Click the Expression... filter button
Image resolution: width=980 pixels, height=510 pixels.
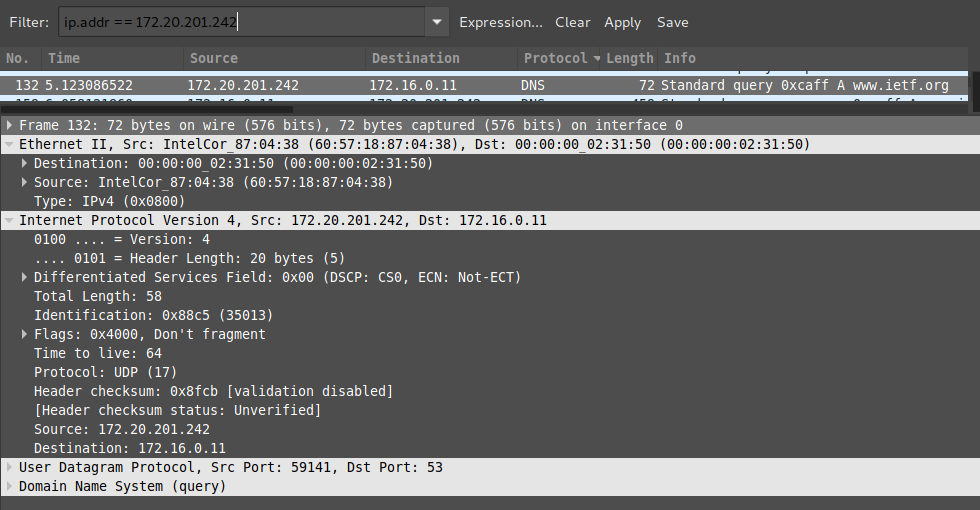[501, 22]
